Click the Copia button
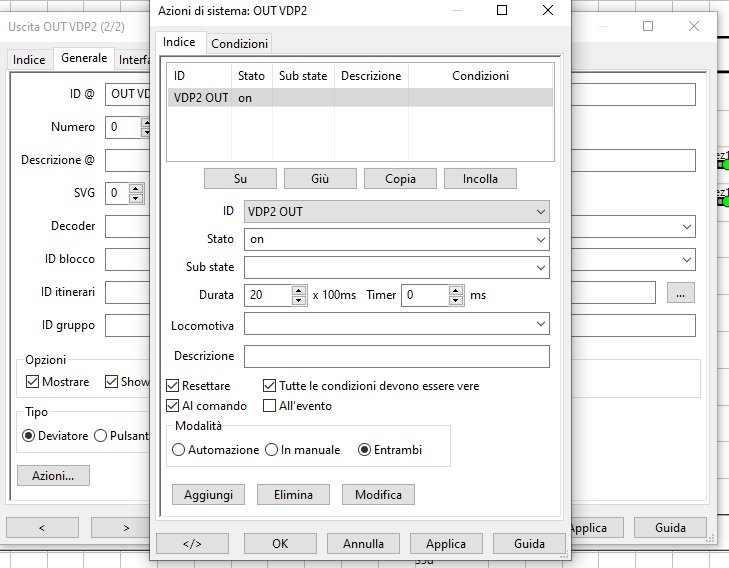The image size is (729, 568). 398,178
